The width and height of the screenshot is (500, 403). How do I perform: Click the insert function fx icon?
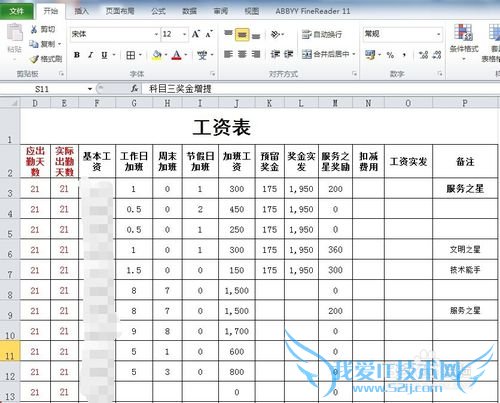(134, 89)
